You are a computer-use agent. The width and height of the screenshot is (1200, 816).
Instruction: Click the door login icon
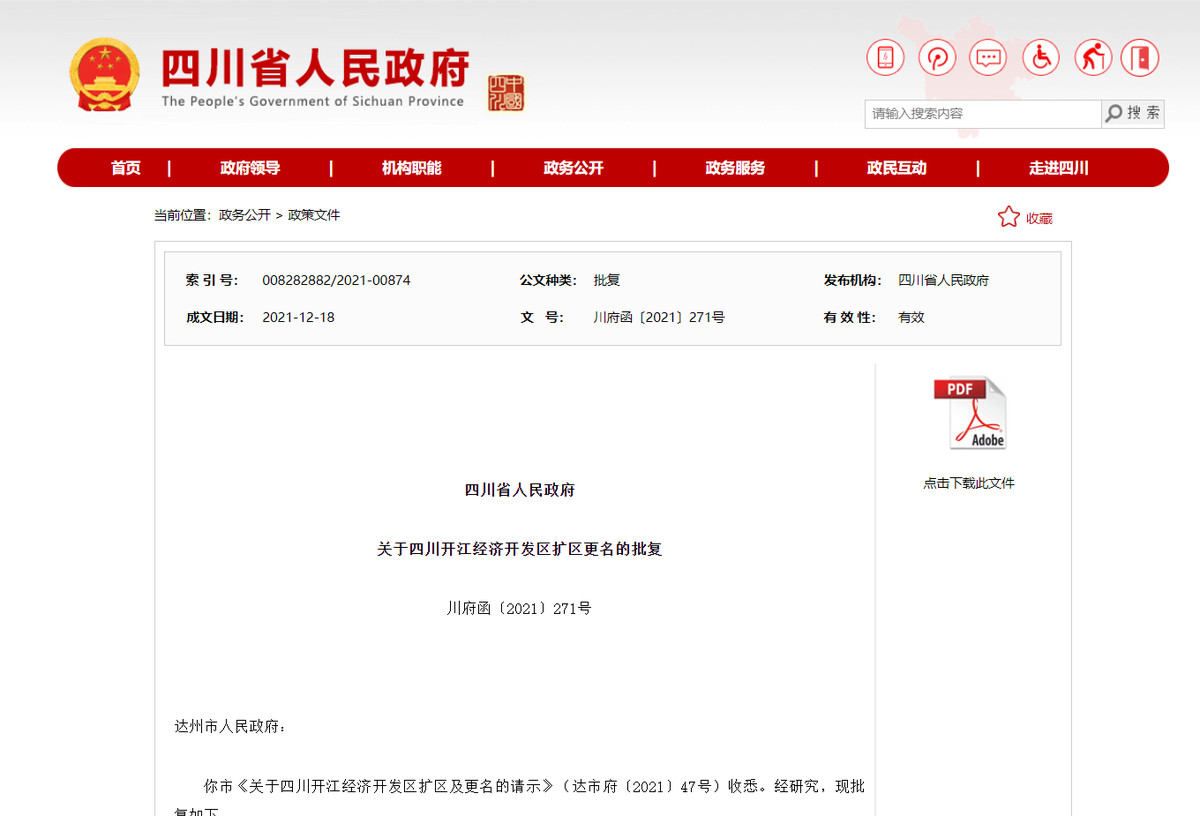click(x=1140, y=58)
